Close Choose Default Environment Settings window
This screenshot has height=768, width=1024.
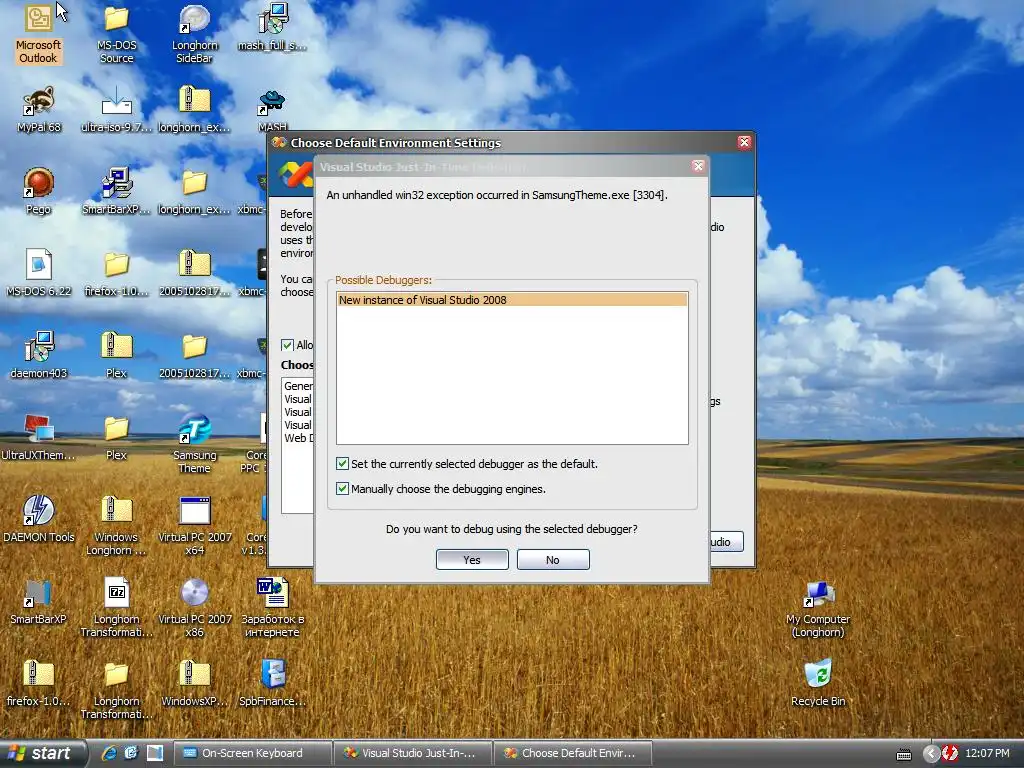point(744,142)
